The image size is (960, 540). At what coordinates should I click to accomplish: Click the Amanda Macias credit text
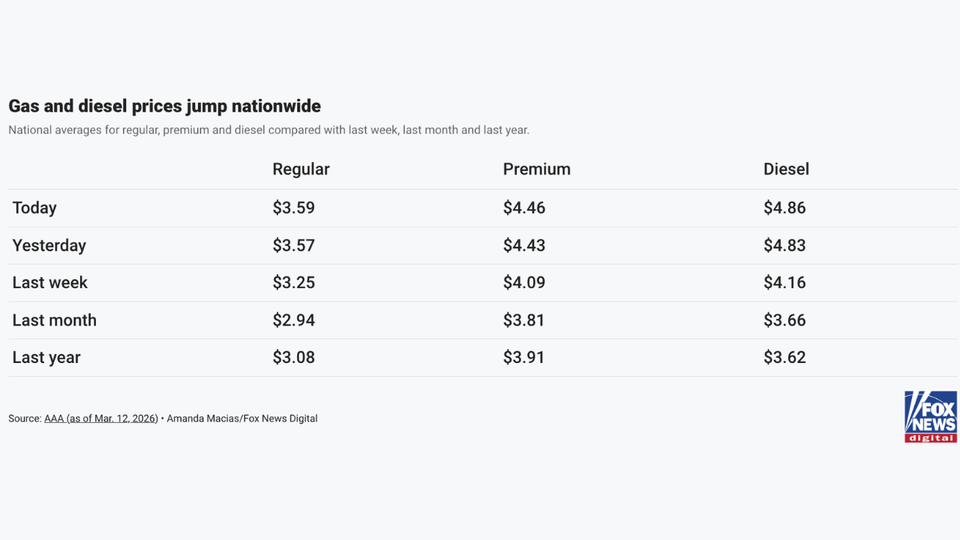(x=242, y=419)
